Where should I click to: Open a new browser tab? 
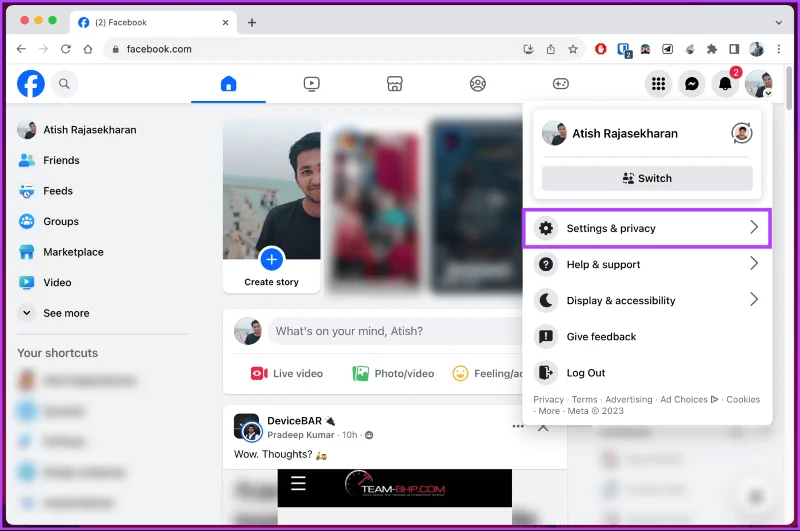pos(252,22)
